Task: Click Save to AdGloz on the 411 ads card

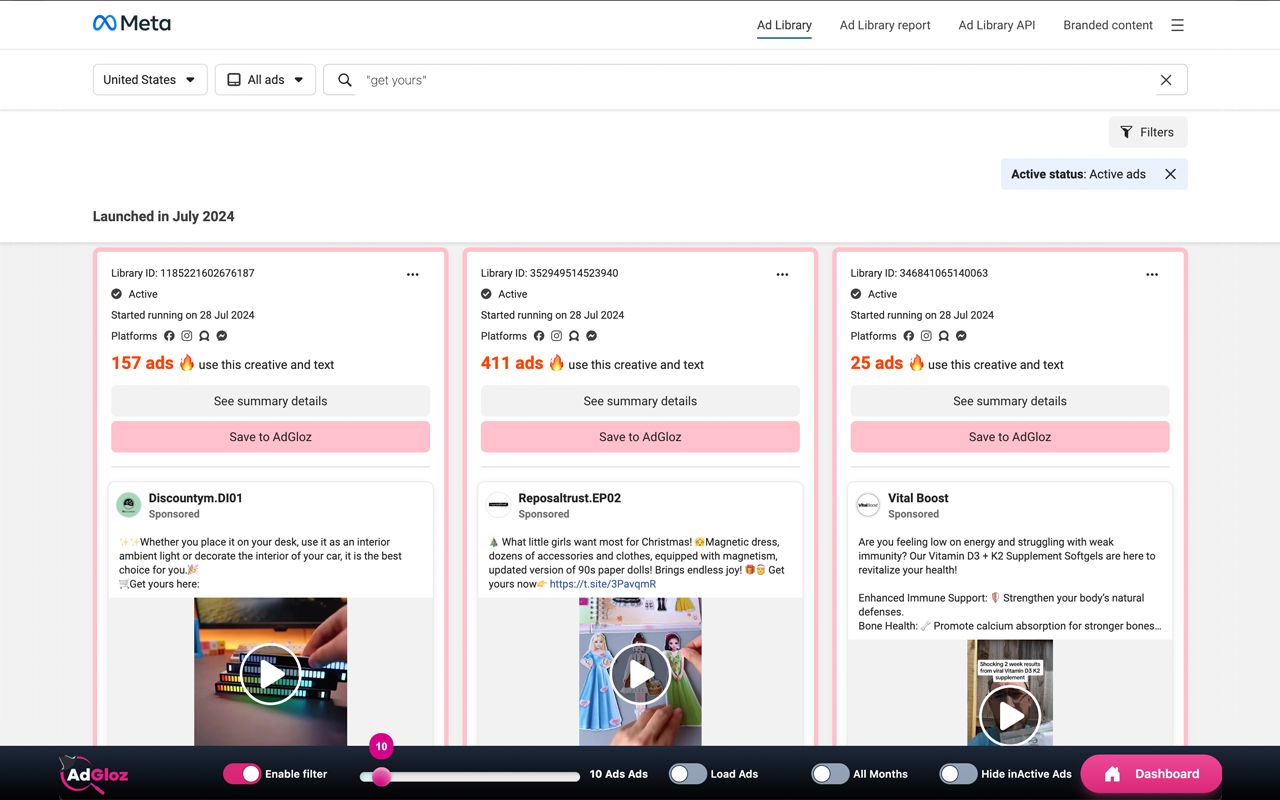Action: 640,436
